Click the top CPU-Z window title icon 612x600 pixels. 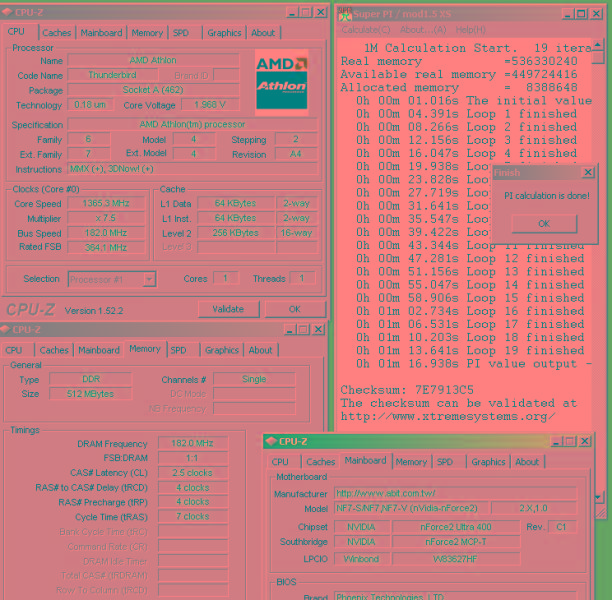(x=7, y=12)
